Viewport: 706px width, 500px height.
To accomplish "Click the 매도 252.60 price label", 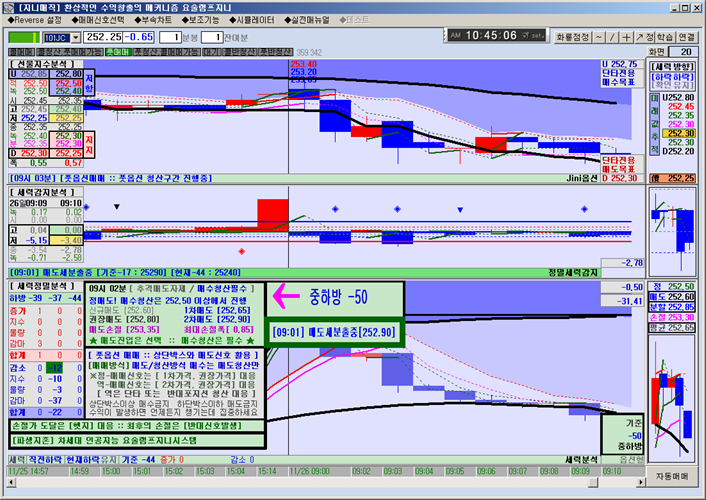I will pyautogui.click(x=671, y=296).
